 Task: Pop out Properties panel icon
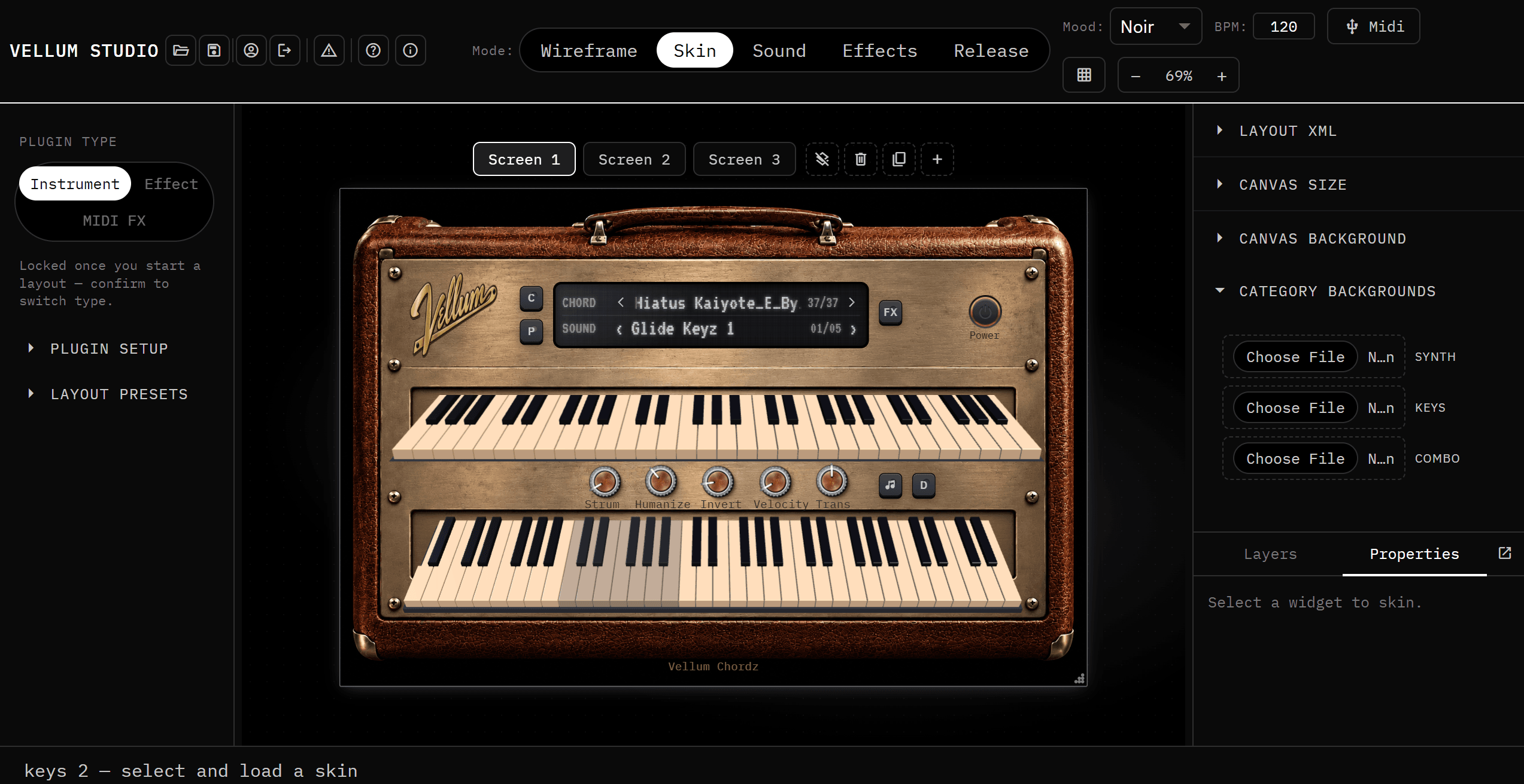point(1505,553)
